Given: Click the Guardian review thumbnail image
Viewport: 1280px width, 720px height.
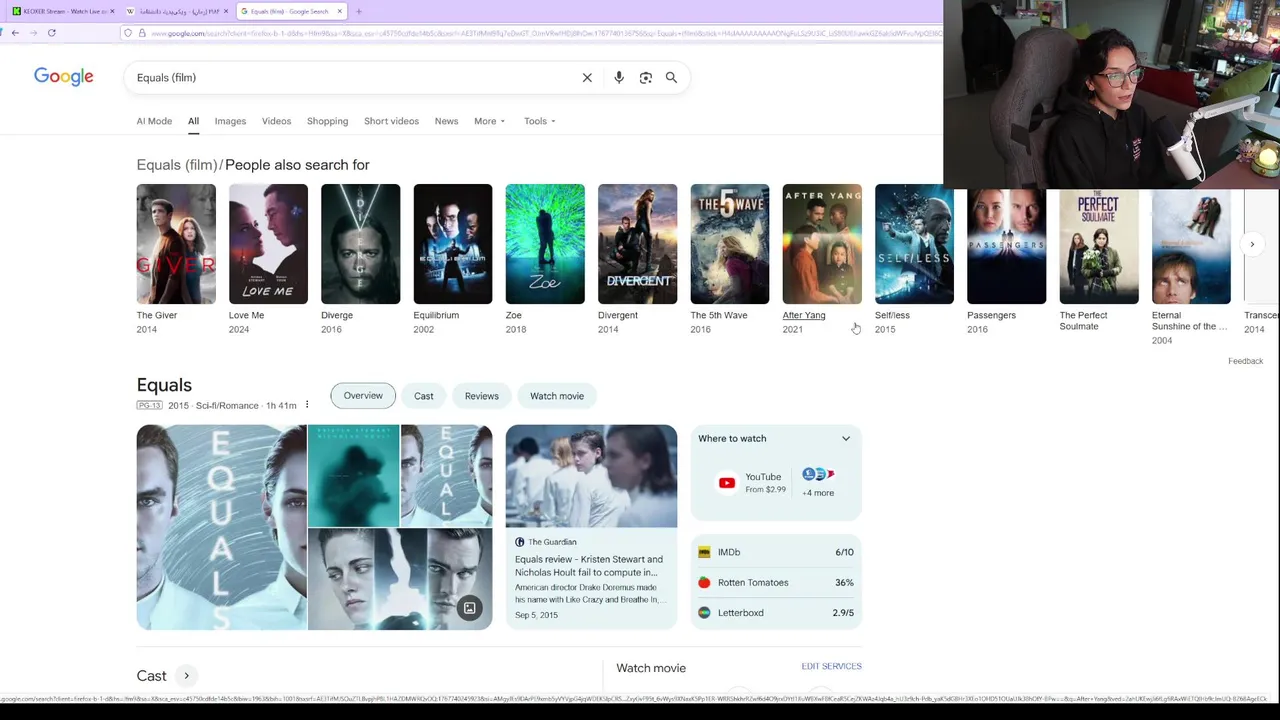Looking at the screenshot, I should coord(591,476).
